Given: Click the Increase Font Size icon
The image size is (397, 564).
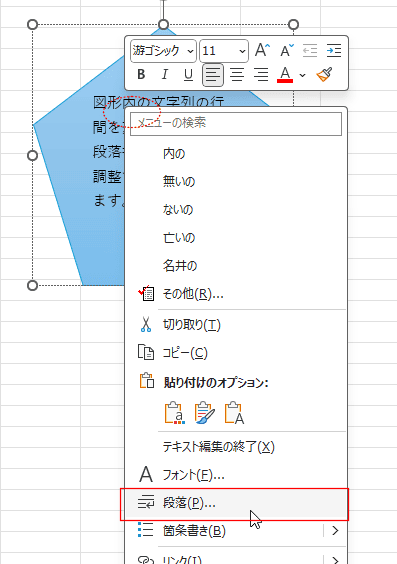Looking at the screenshot, I should (262, 50).
